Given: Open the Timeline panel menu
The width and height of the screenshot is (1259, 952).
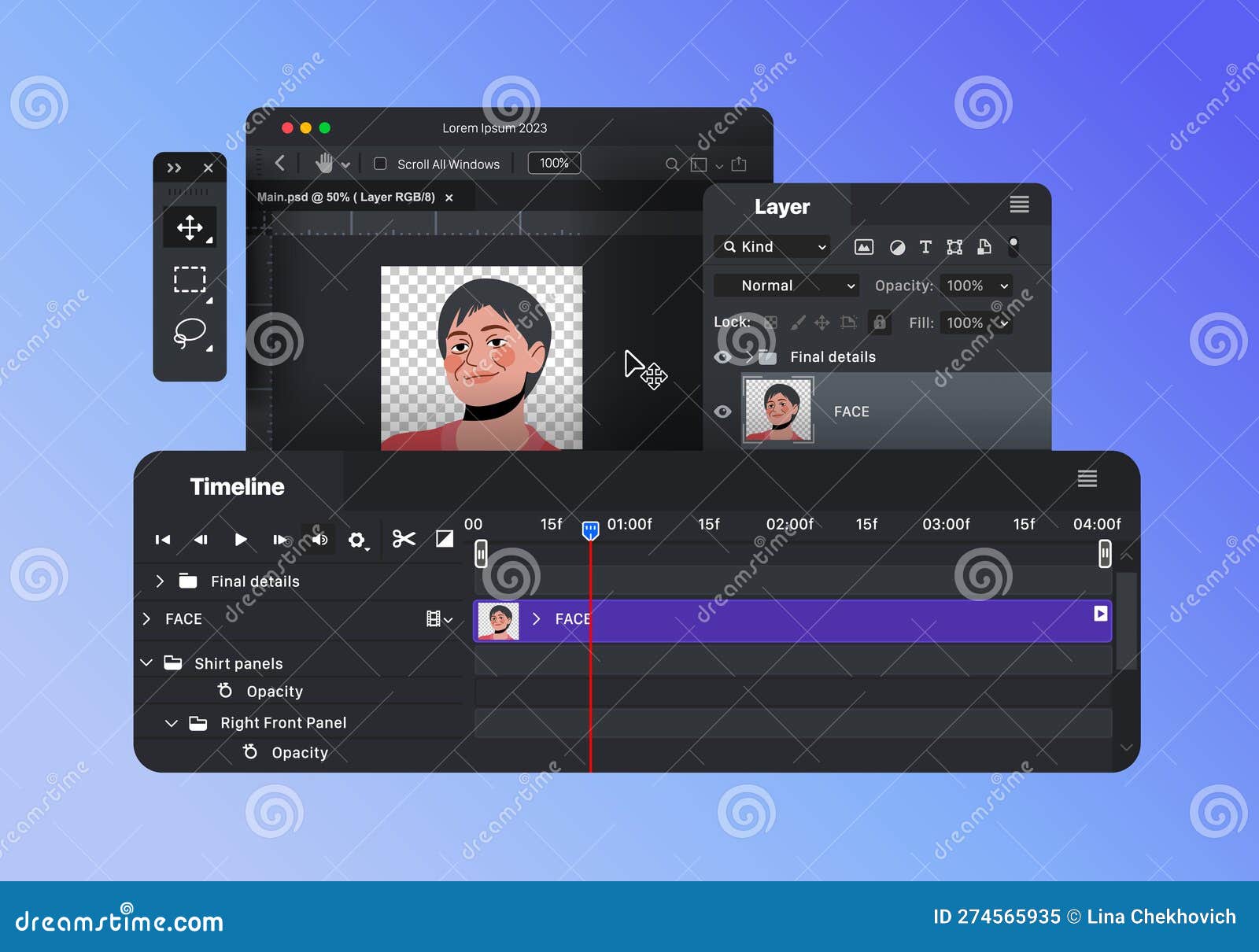Looking at the screenshot, I should click(x=1087, y=478).
